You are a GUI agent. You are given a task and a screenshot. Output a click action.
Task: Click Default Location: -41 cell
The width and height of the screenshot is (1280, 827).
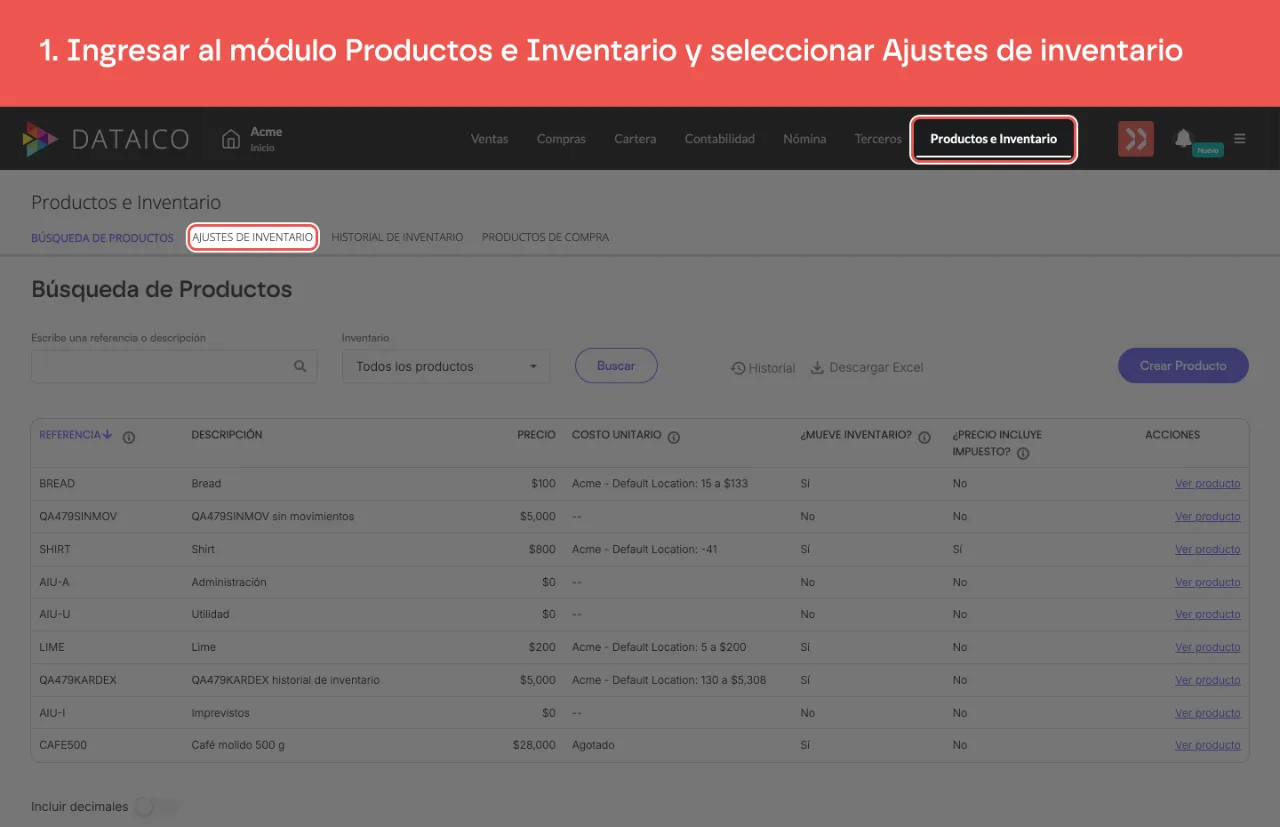pos(645,549)
